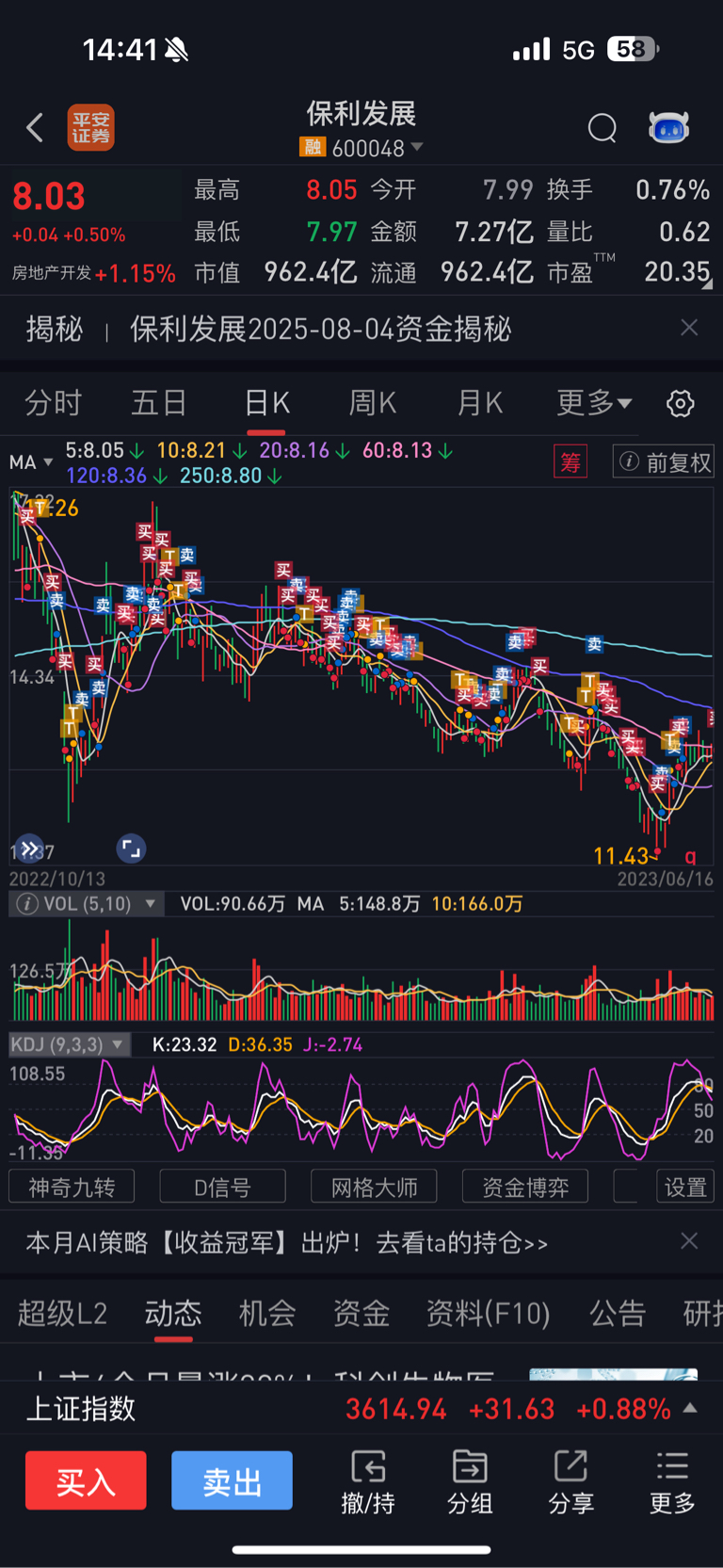
Task: Select the 动态 tab
Action: [173, 1313]
